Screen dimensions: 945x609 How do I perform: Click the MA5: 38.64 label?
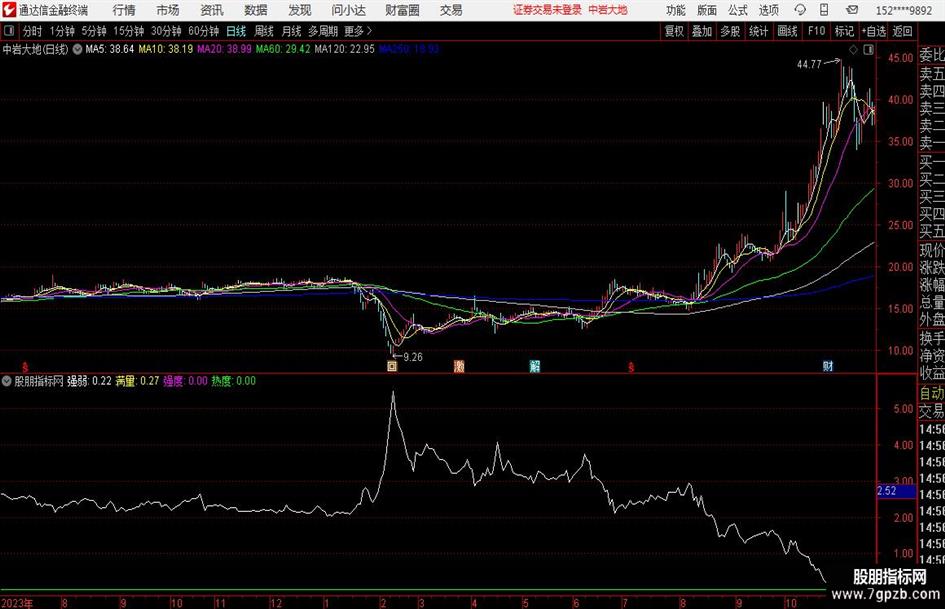(x=109, y=49)
